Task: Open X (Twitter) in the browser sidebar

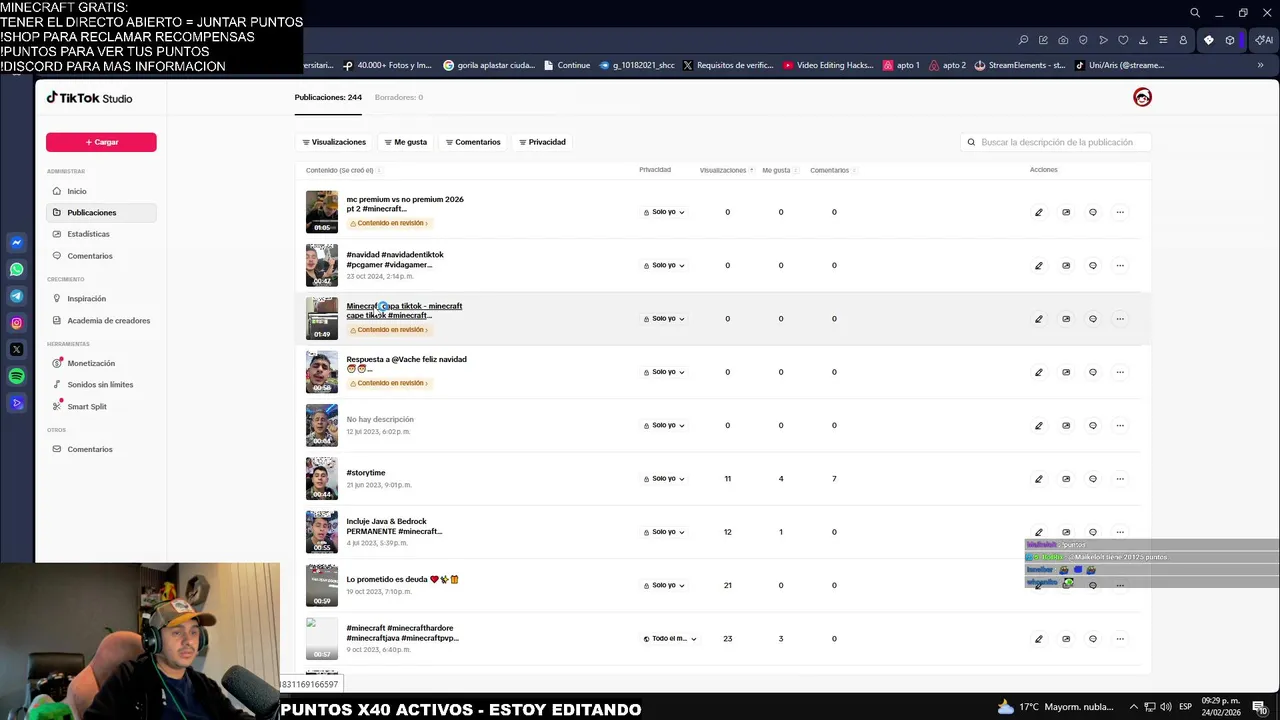Action: 16,350
